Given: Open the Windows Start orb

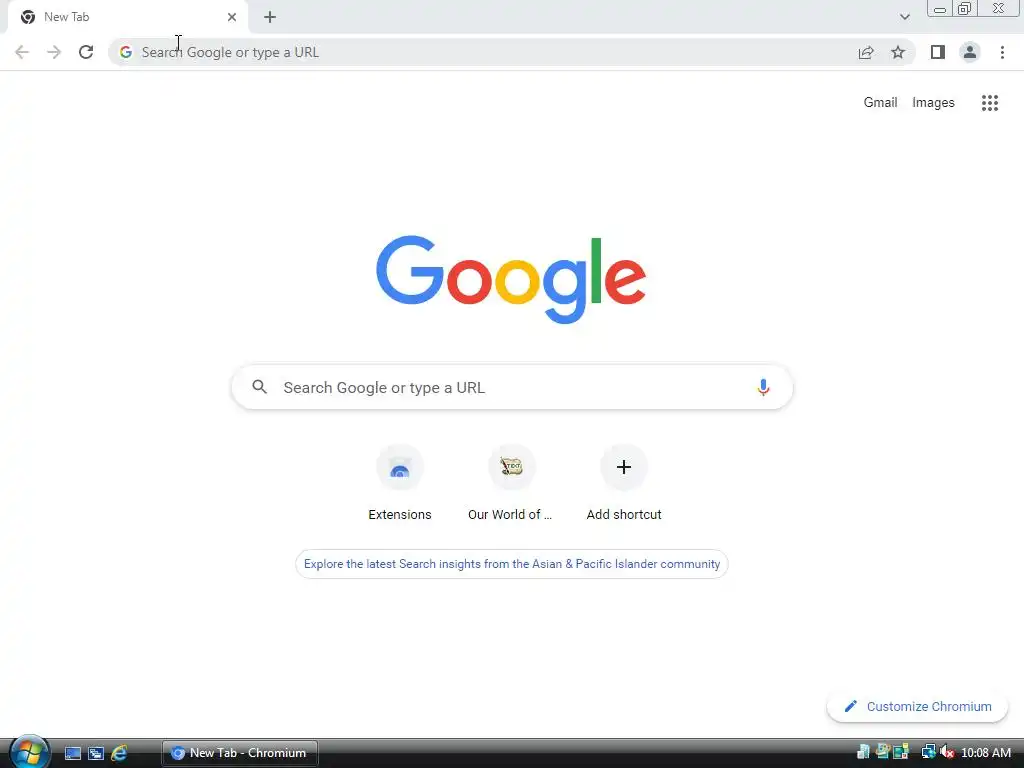Looking at the screenshot, I should click(x=29, y=752).
